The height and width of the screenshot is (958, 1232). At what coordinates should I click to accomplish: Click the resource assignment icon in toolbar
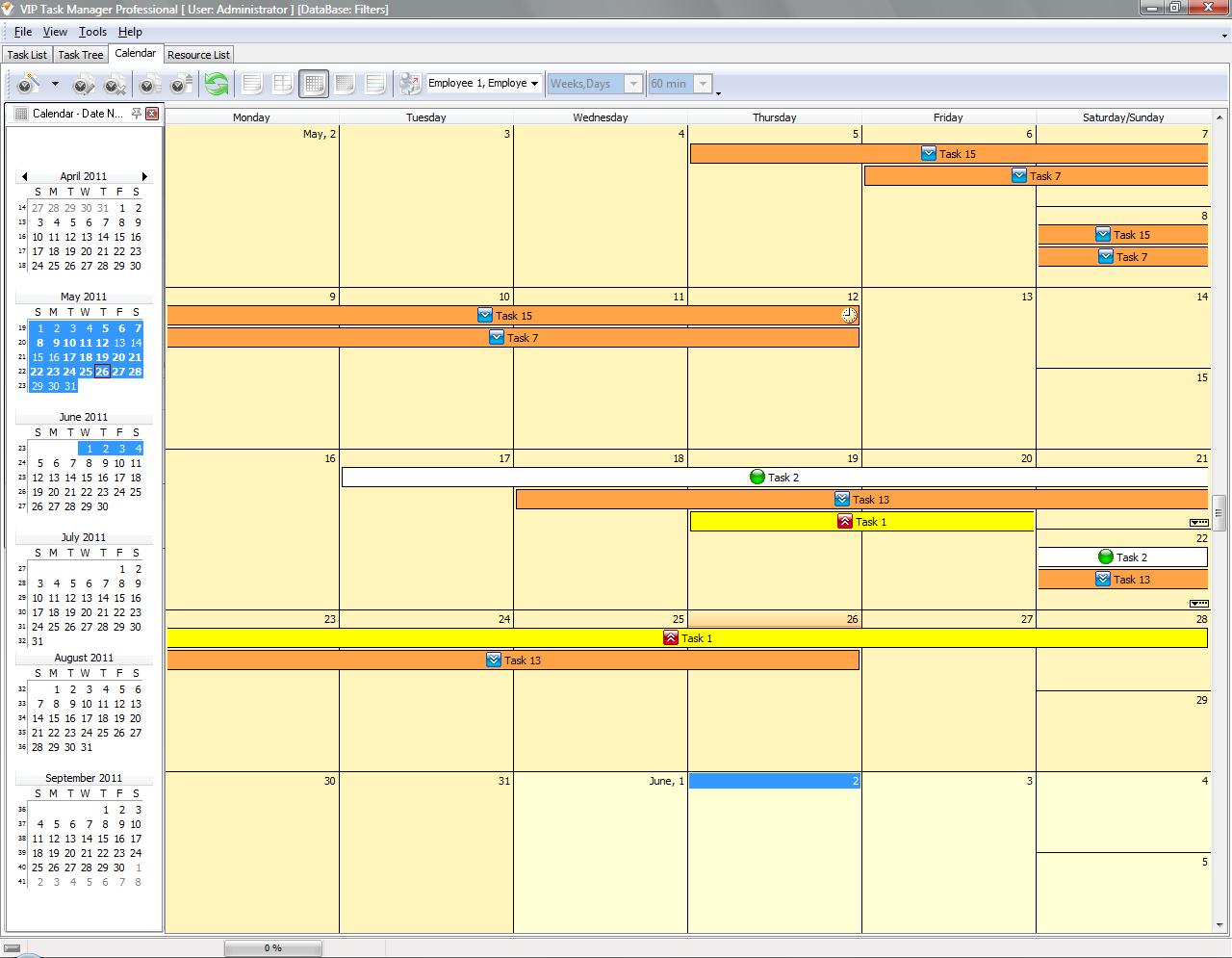click(410, 85)
